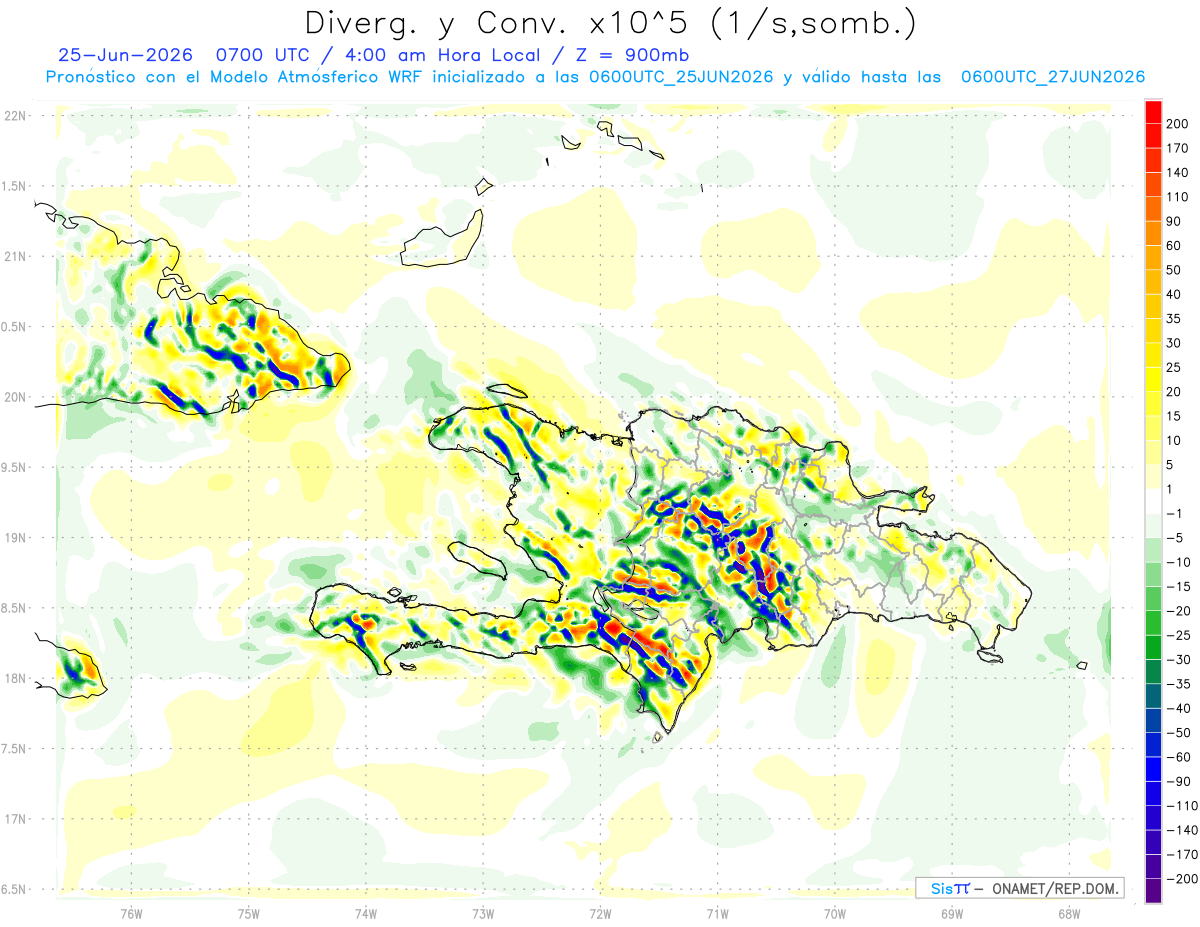Pick the bottommost dark purple colorbar swatch
Image resolution: width=1200 pixels, height=927 pixels.
pos(1153,890)
